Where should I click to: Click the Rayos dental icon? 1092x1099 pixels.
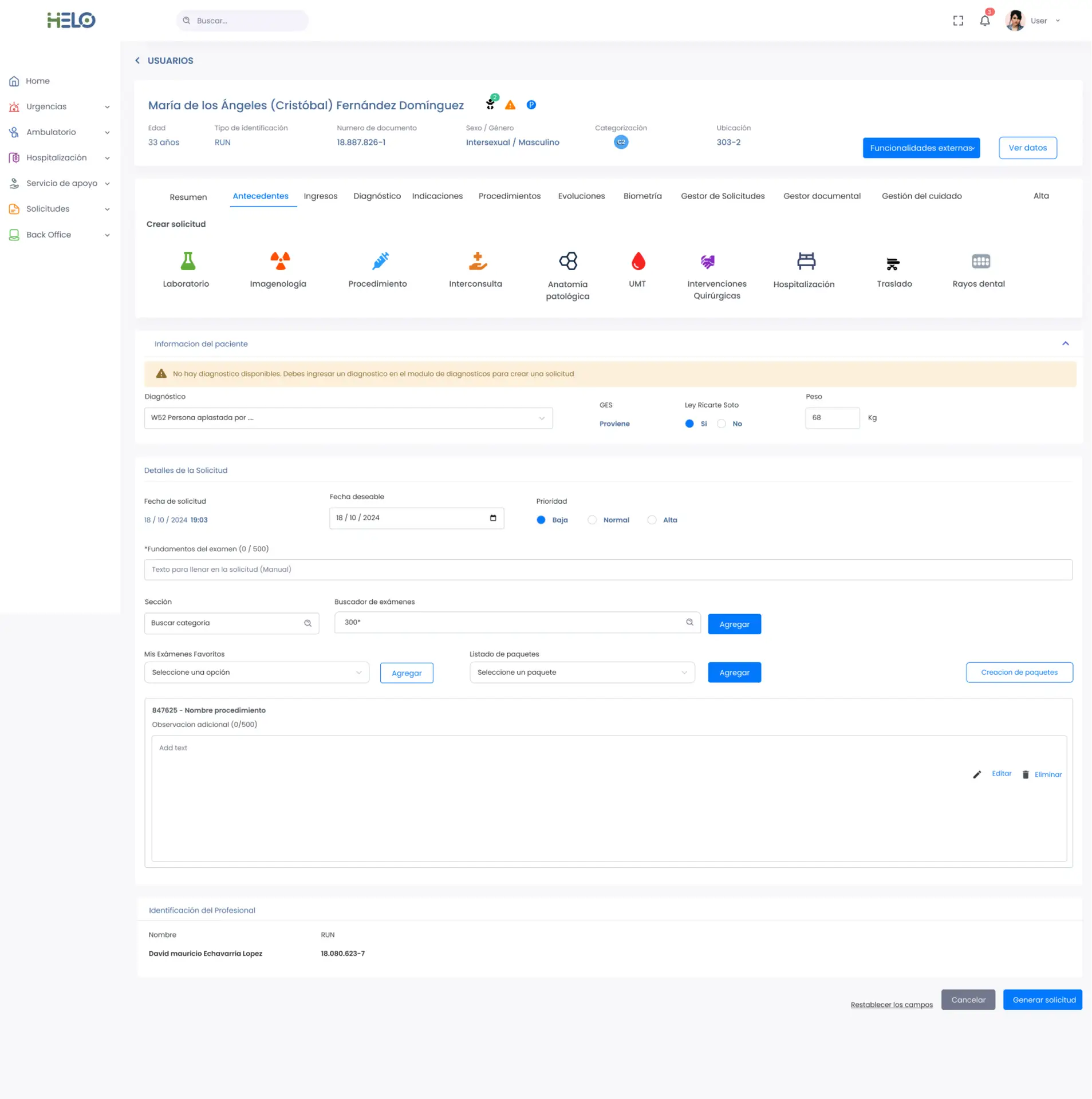click(x=980, y=262)
